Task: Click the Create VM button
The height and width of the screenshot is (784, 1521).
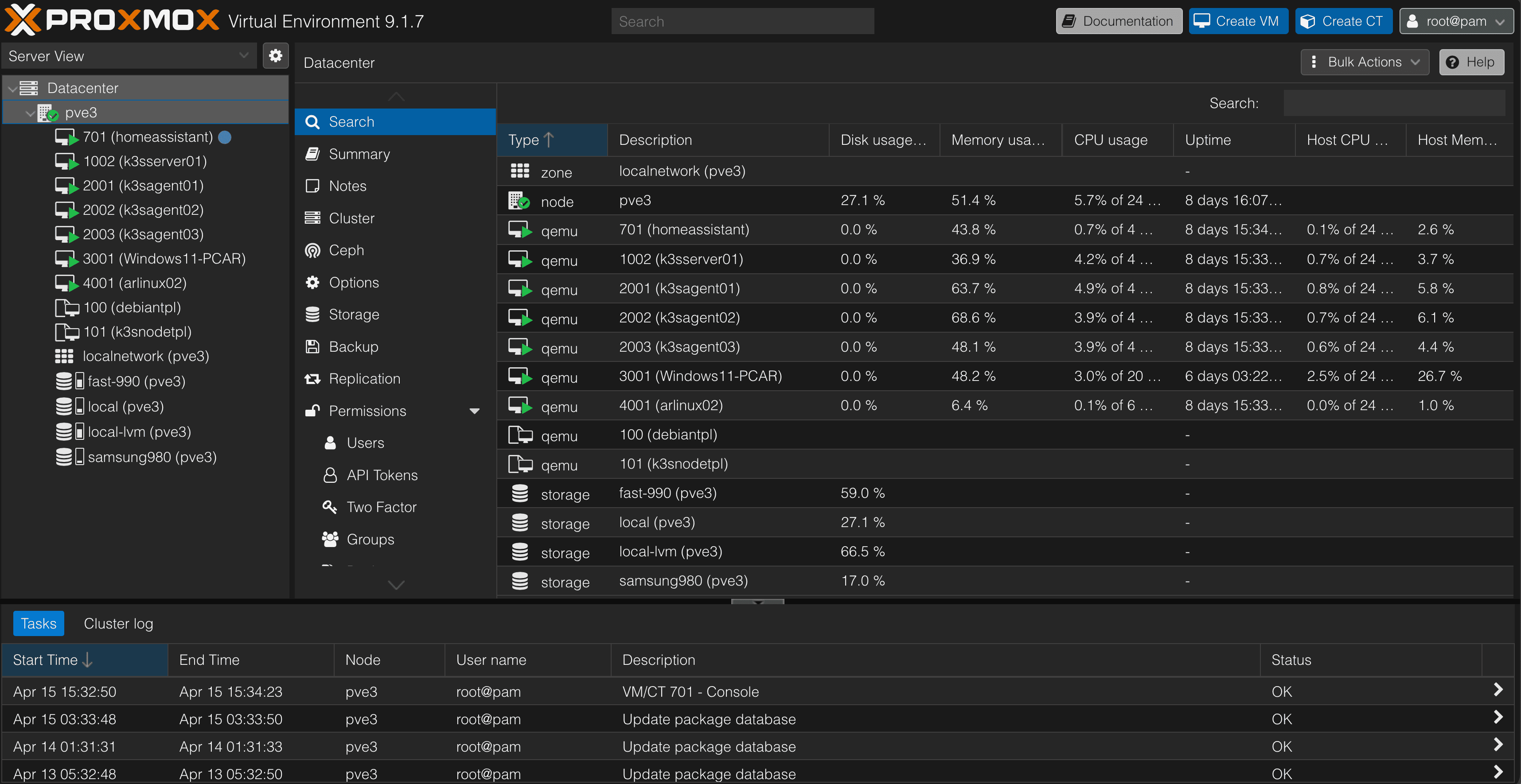Action: pos(1237,21)
